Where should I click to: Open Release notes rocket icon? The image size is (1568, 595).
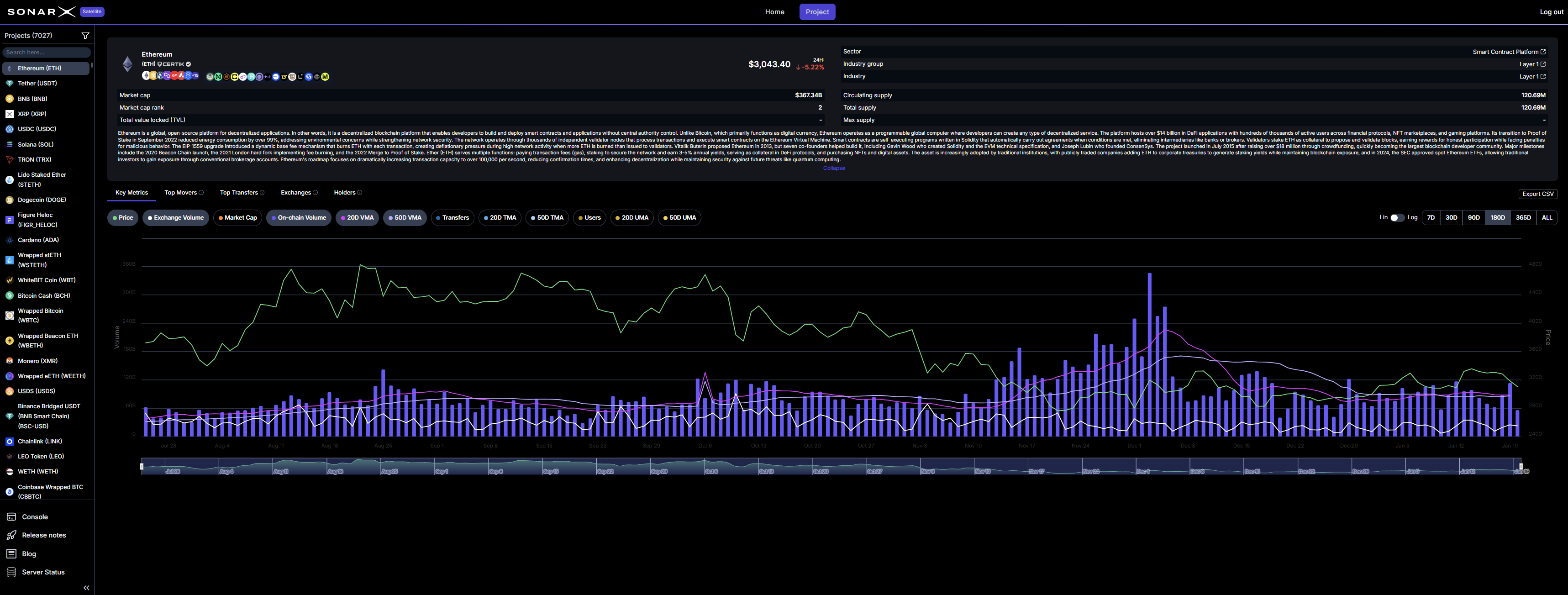tap(11, 535)
